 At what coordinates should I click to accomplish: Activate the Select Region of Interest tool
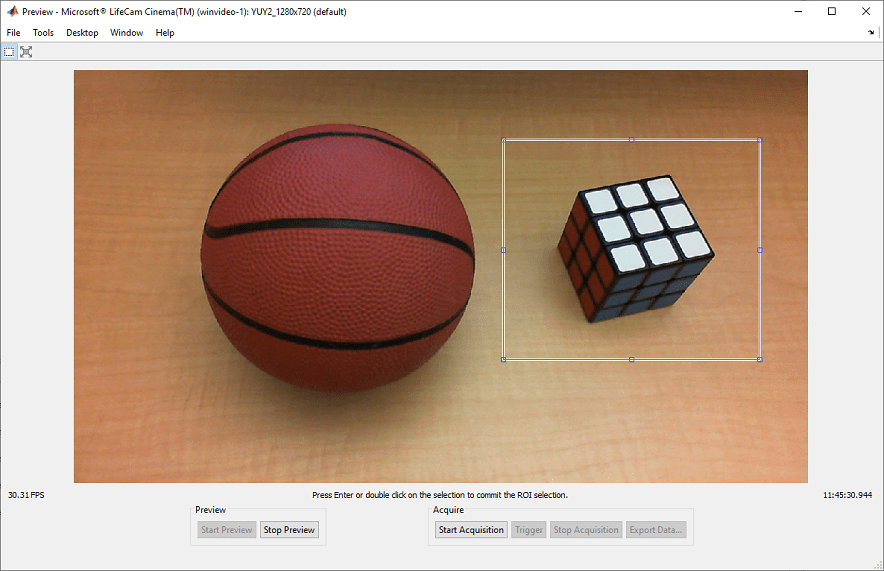[9, 52]
